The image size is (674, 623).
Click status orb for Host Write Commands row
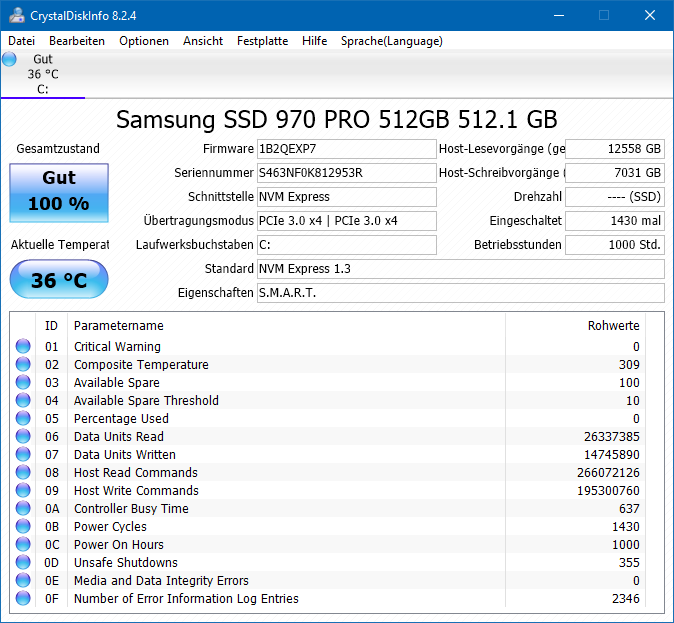point(23,490)
